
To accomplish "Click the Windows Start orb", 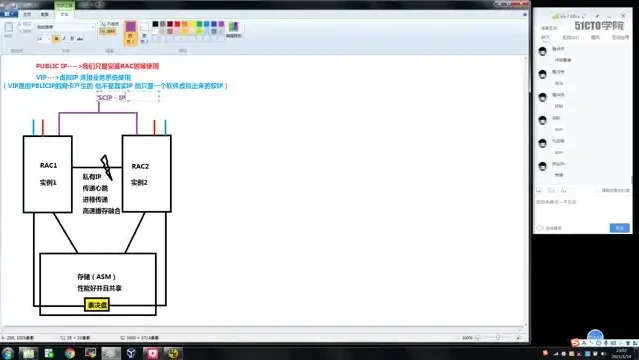I will [8, 353].
